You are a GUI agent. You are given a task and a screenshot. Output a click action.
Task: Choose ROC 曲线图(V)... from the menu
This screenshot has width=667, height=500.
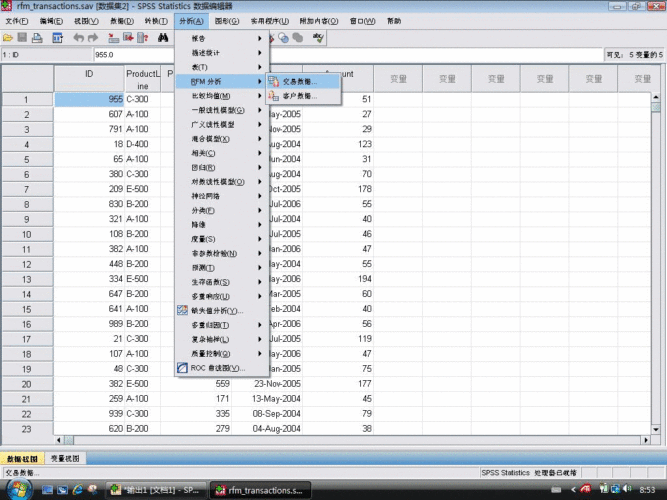pyautogui.click(x=222, y=368)
